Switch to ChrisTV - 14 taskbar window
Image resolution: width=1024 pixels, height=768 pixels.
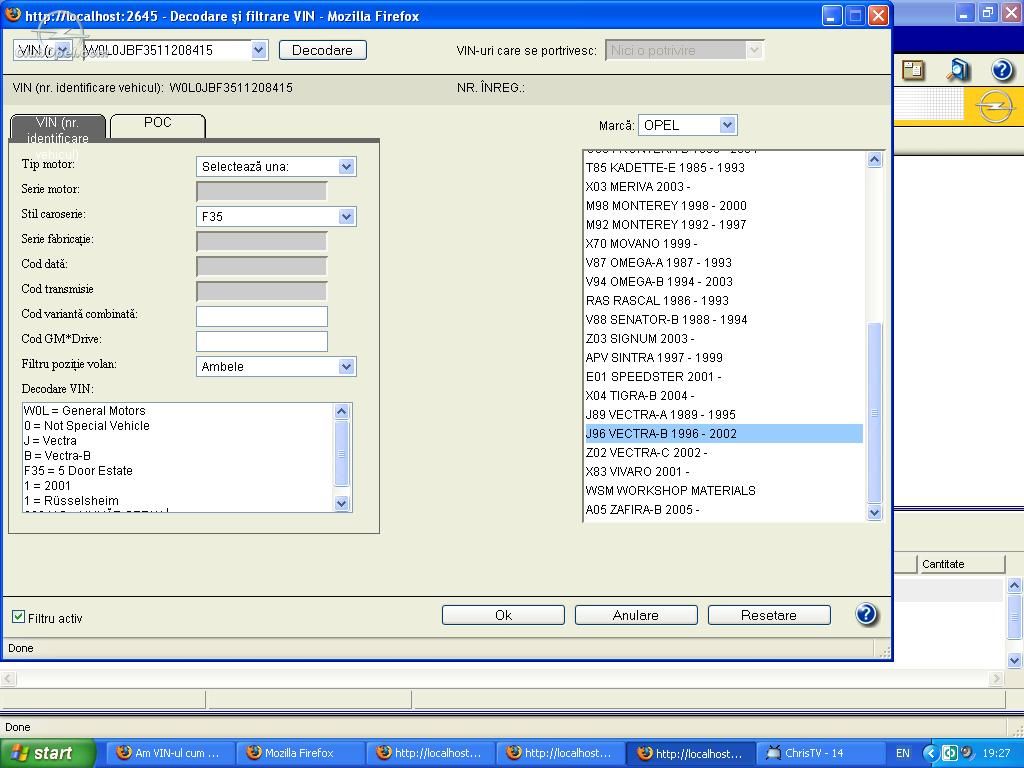820,753
